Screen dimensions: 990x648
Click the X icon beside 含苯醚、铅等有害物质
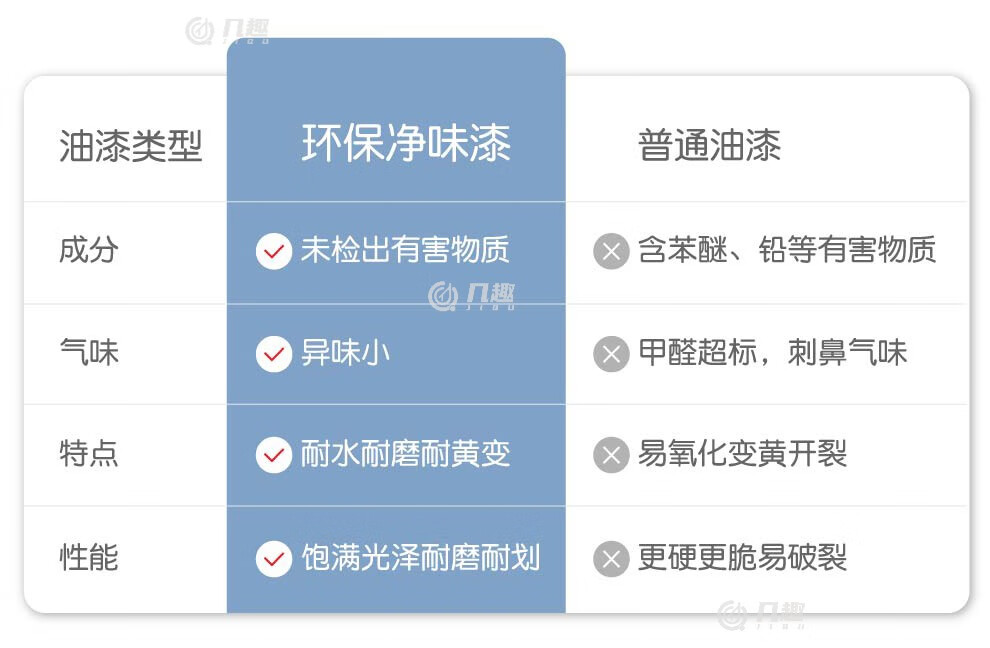(x=611, y=251)
